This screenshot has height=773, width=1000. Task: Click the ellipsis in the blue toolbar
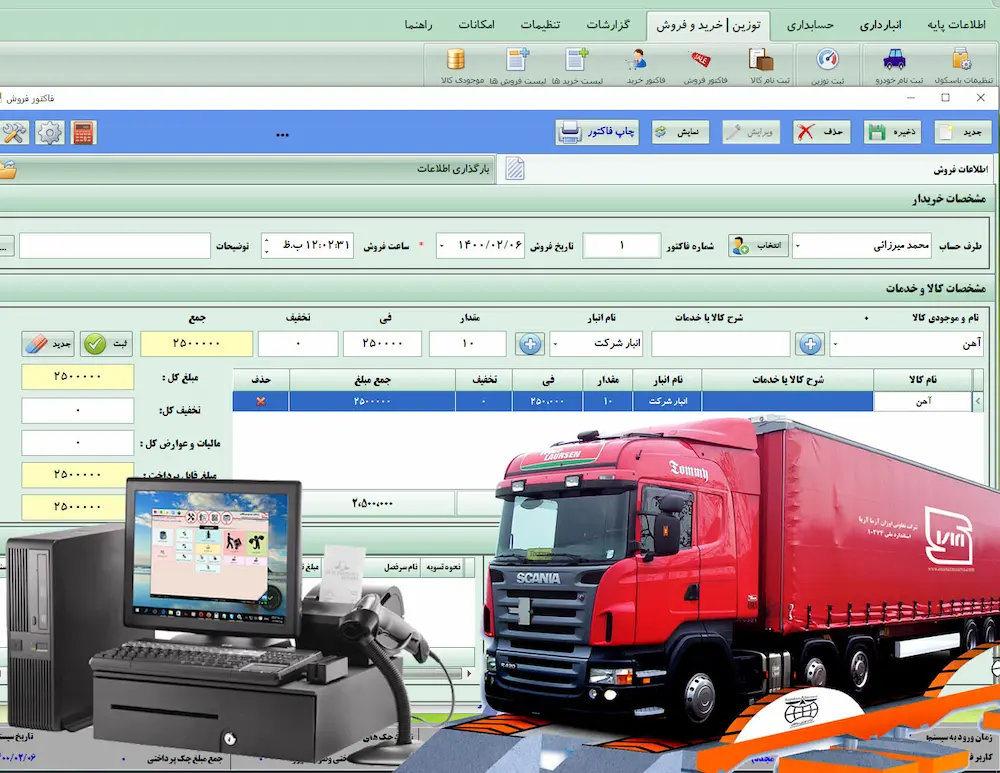pyautogui.click(x=283, y=135)
